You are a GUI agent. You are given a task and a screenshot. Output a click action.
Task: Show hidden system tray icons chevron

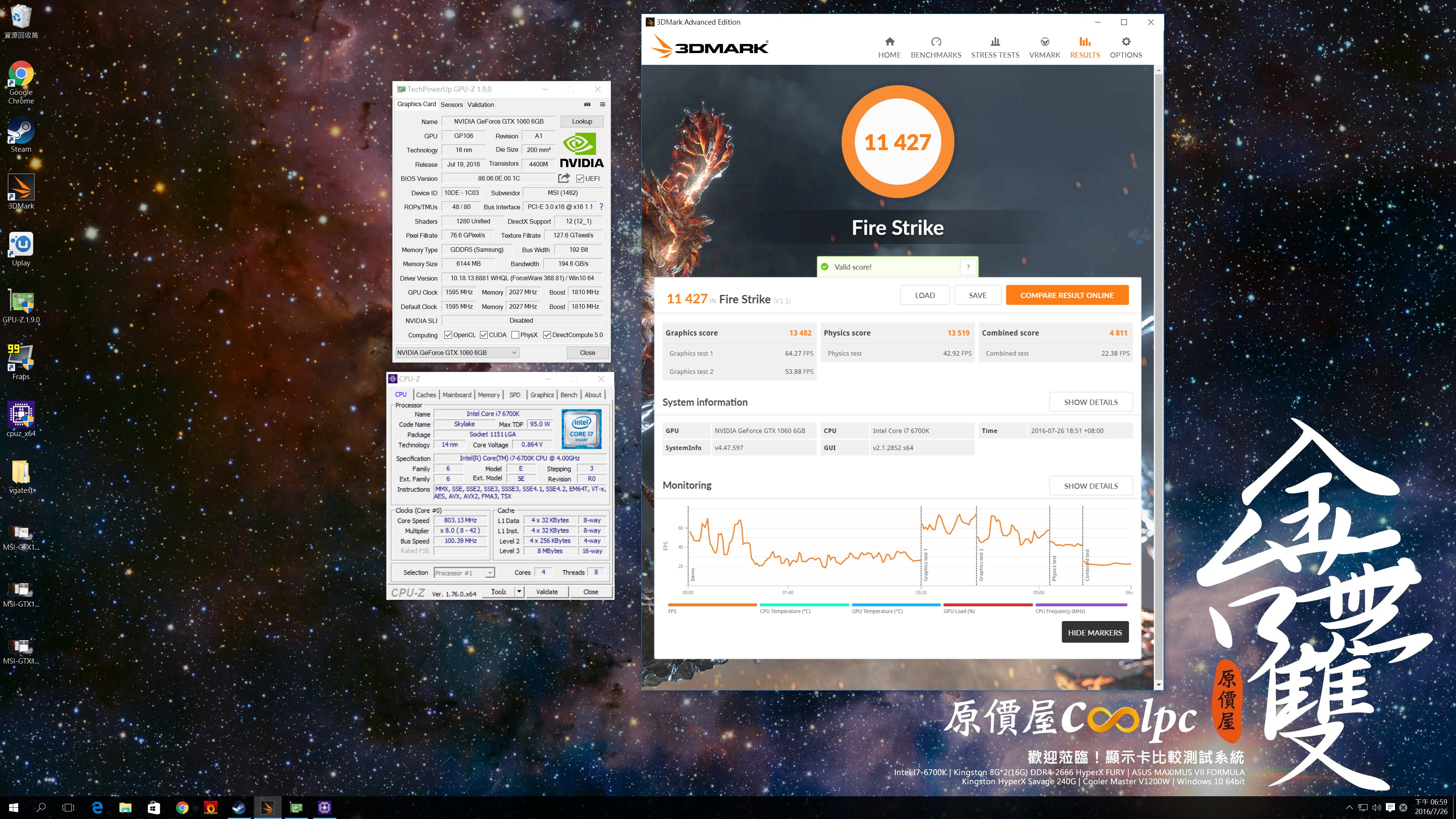(x=1349, y=808)
